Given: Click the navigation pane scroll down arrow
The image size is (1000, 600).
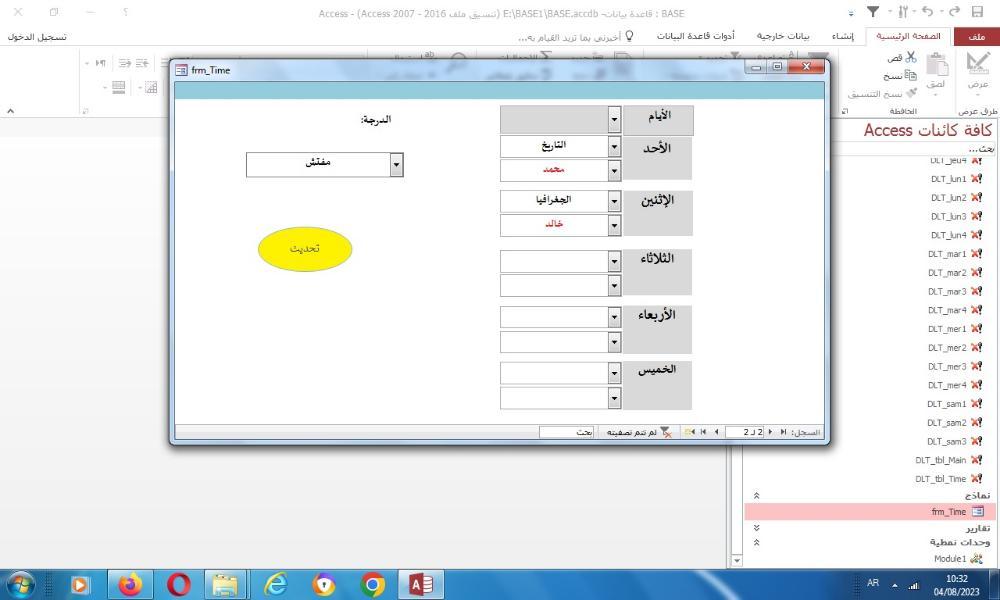Looking at the screenshot, I should (x=737, y=560).
